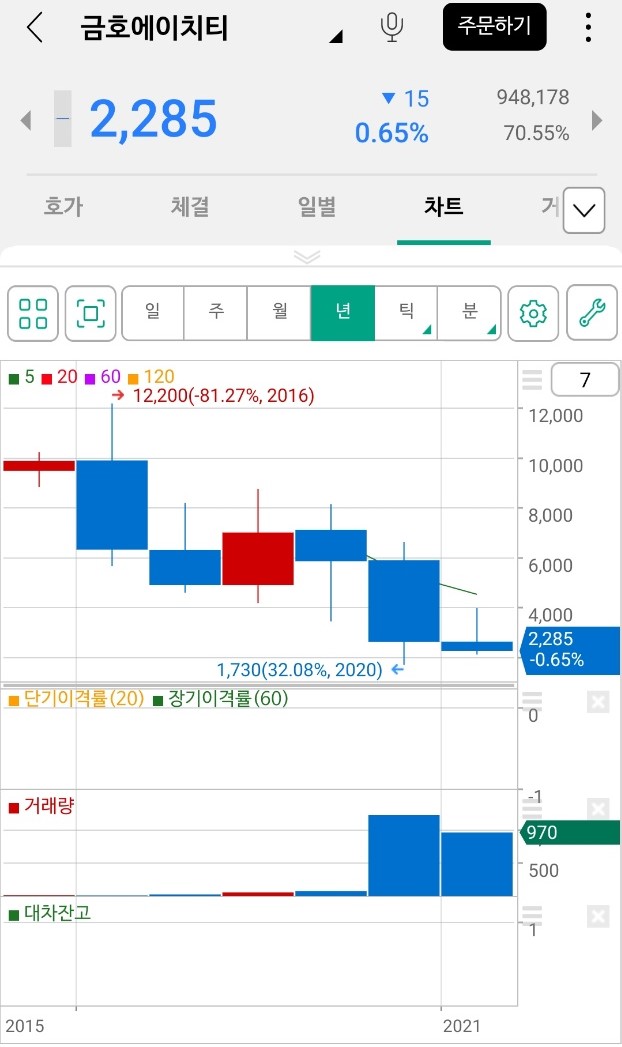Viewport: 622px width, 1047px height.
Task: Tap the 장기이격률(60) legend label
Action: (x=221, y=699)
